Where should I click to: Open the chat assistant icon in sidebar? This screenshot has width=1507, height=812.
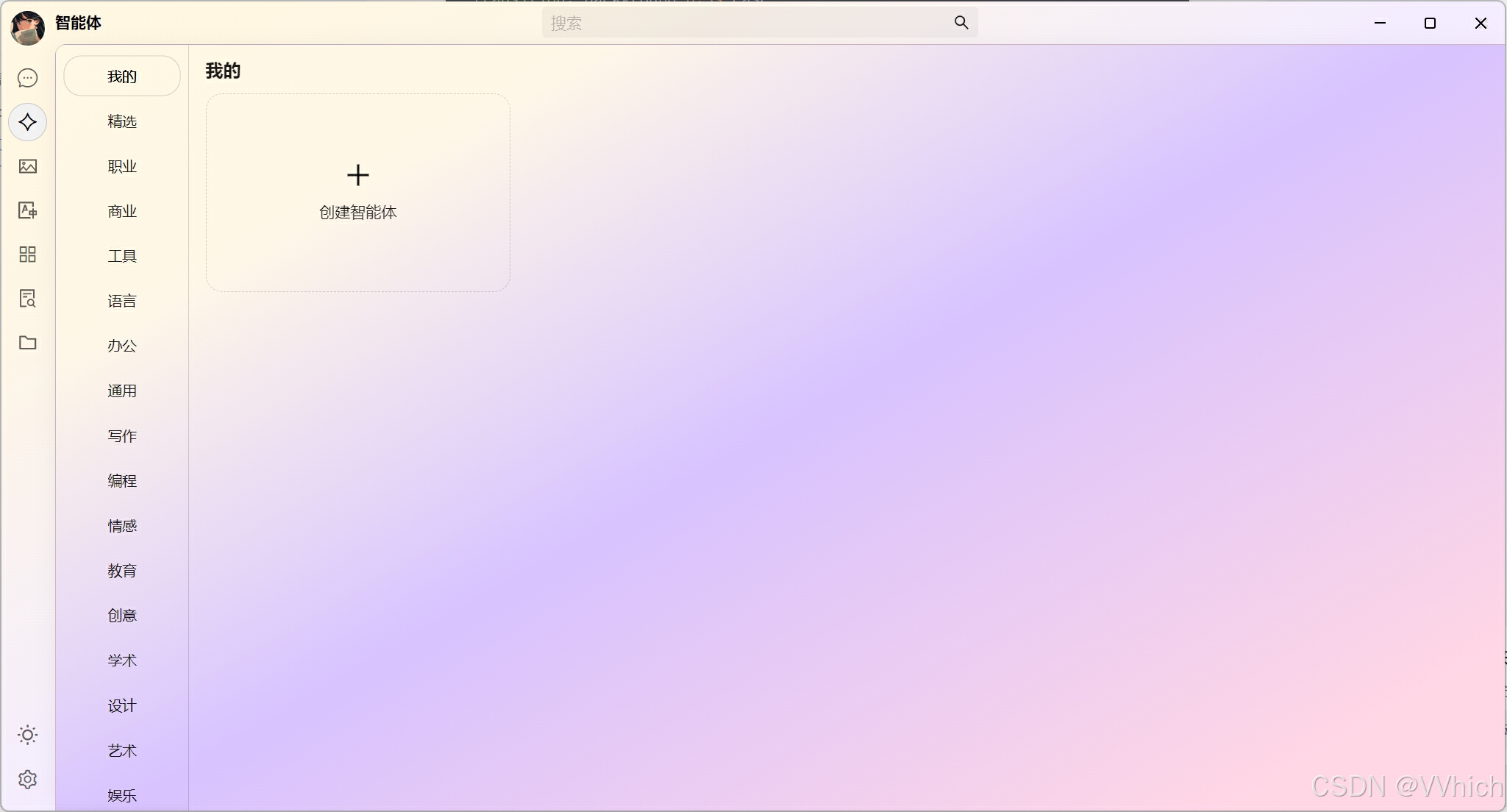pyautogui.click(x=28, y=78)
